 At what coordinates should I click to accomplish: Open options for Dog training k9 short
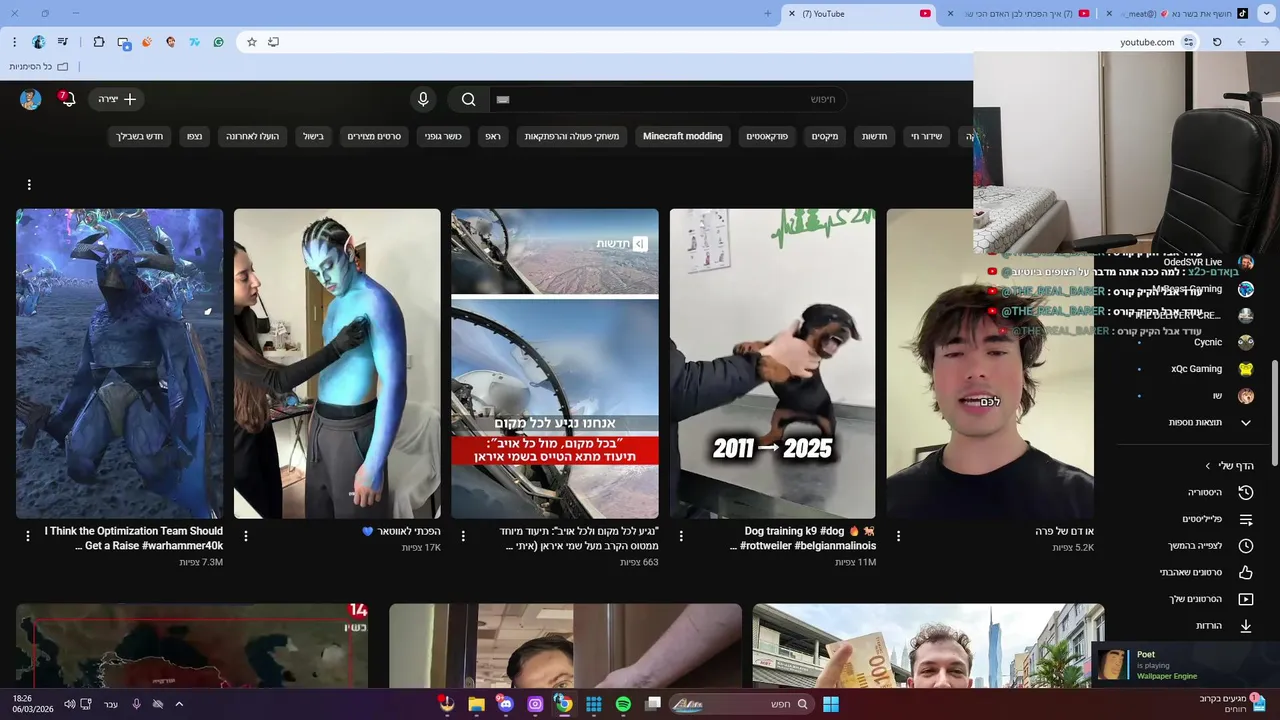tap(681, 536)
